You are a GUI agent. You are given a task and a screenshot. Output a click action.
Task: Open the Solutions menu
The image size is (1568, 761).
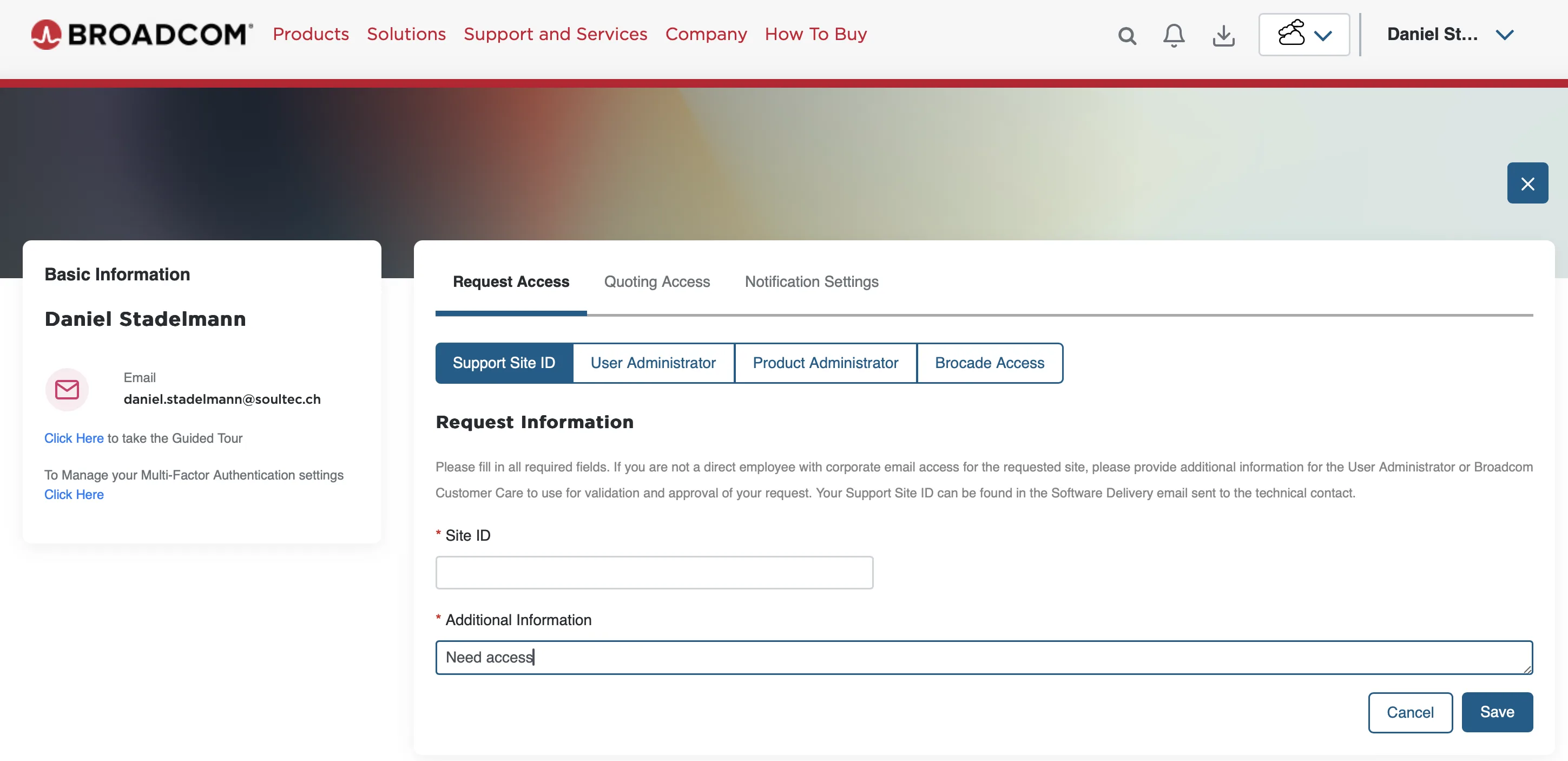tap(406, 34)
